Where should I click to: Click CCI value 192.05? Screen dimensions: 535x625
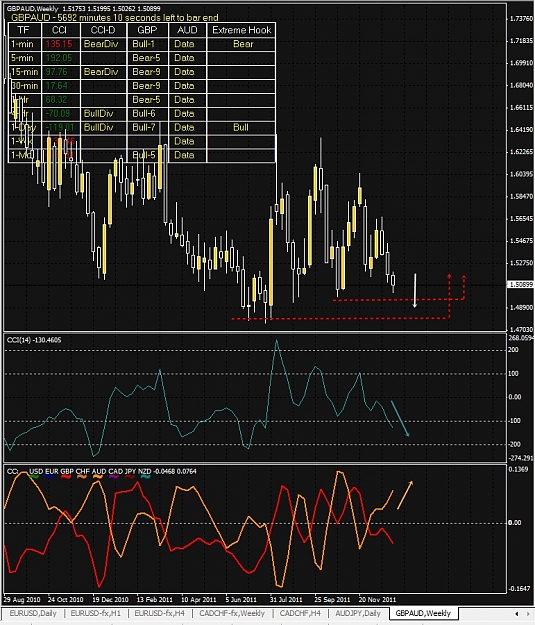[59, 58]
